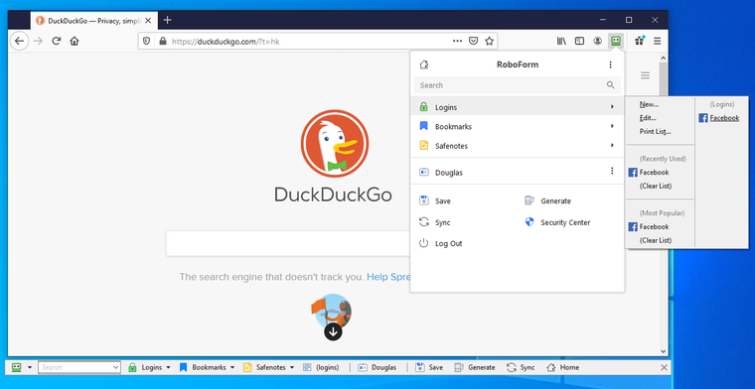Open the Firefox hamburger menu
This screenshot has height=389, width=755.
(x=657, y=41)
